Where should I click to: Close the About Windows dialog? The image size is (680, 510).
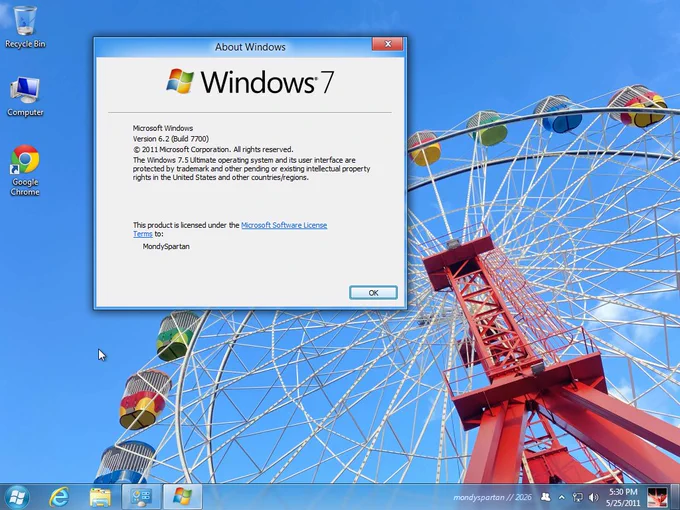click(x=388, y=44)
